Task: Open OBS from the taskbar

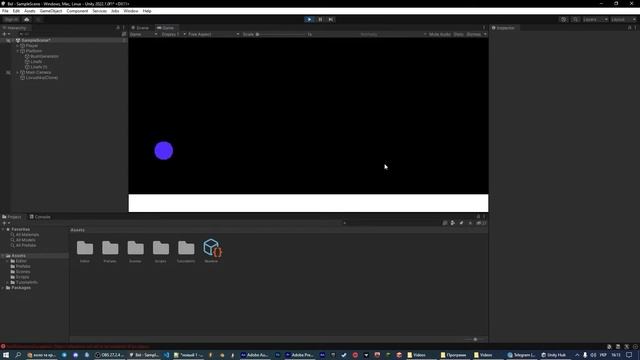Action: coord(109,355)
